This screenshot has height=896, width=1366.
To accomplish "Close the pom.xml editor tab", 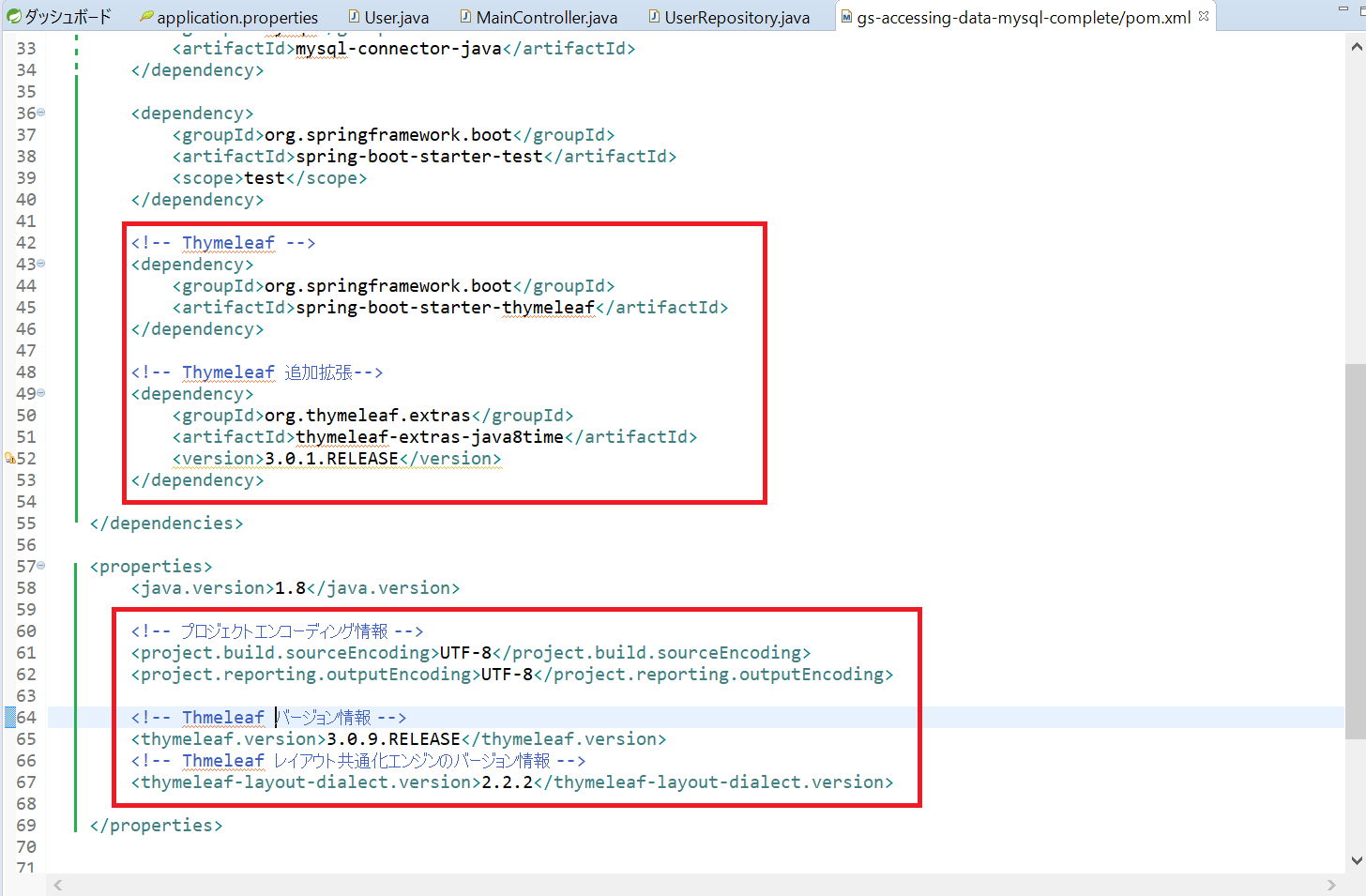I will (1204, 16).
